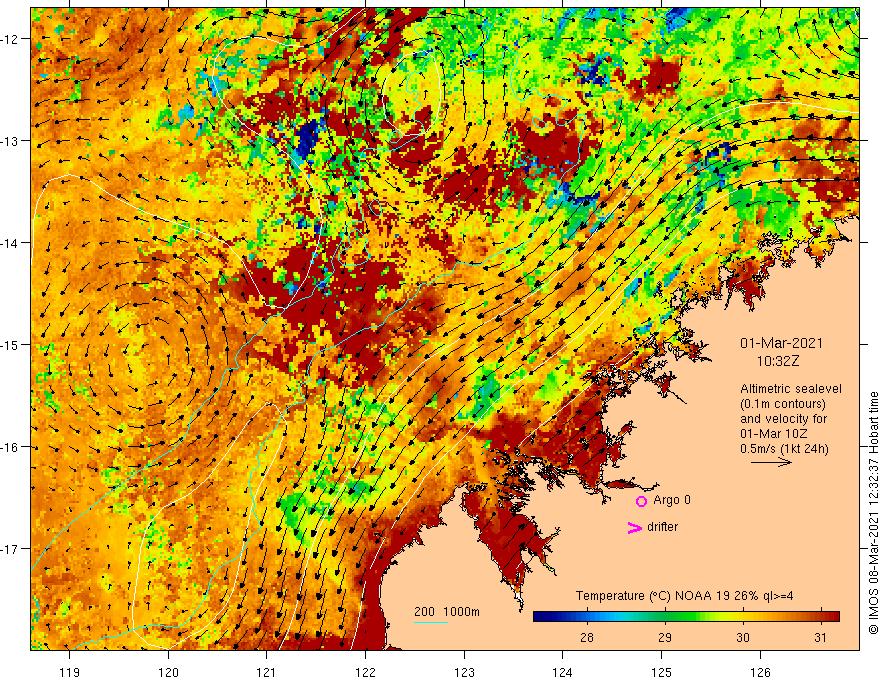The height and width of the screenshot is (680, 880).
Task: Click the '200 1000m' depth contour label
Action: (x=447, y=612)
